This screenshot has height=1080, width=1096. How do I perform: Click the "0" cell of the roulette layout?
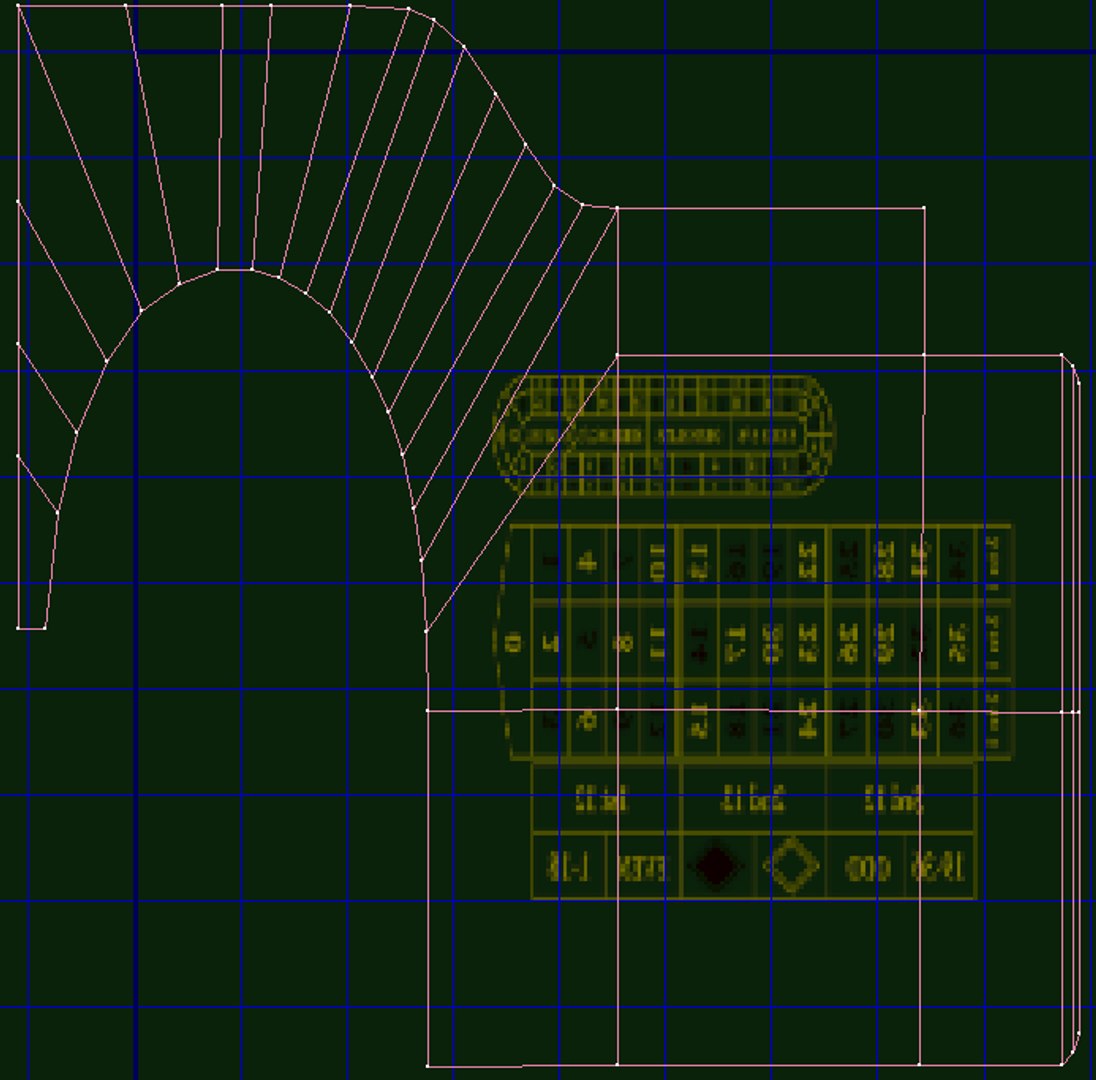(x=514, y=642)
